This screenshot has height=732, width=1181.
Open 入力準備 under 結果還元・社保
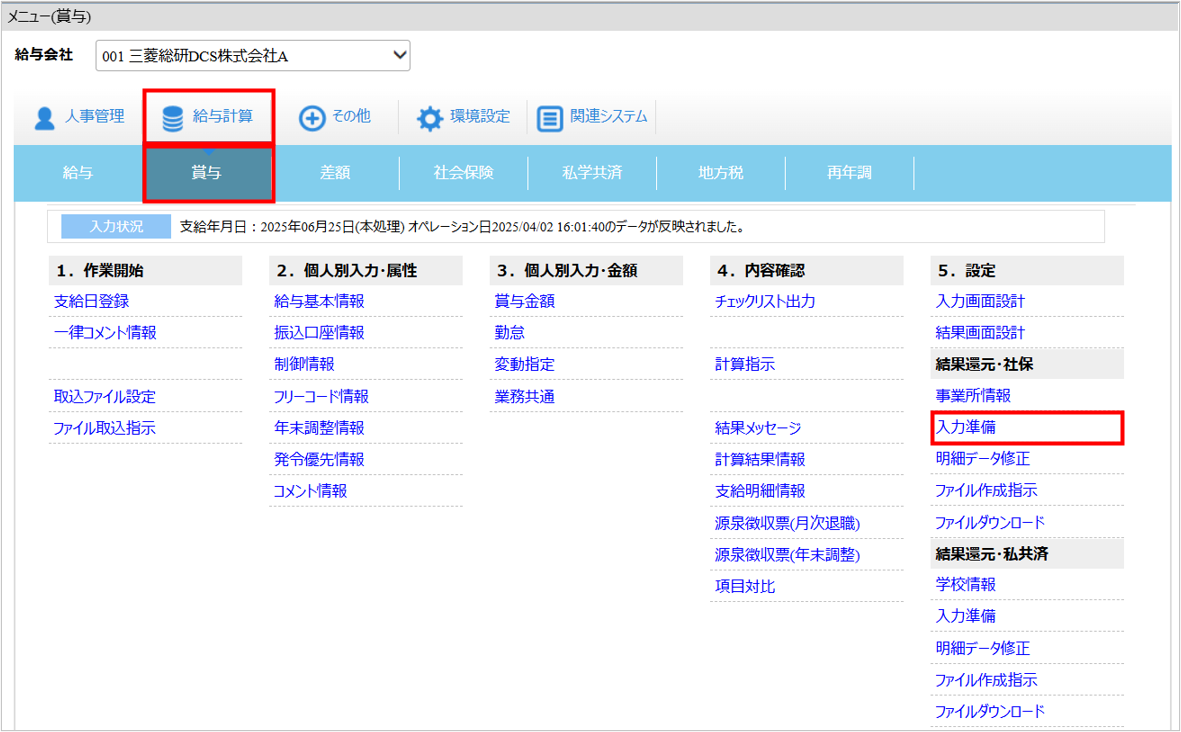click(966, 427)
